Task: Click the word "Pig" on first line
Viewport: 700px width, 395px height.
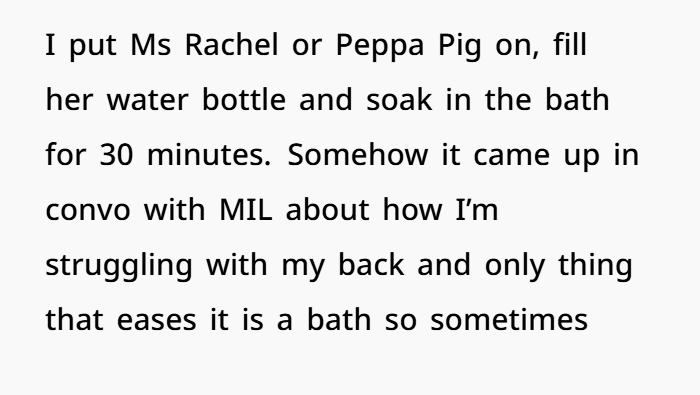Action: point(459,47)
